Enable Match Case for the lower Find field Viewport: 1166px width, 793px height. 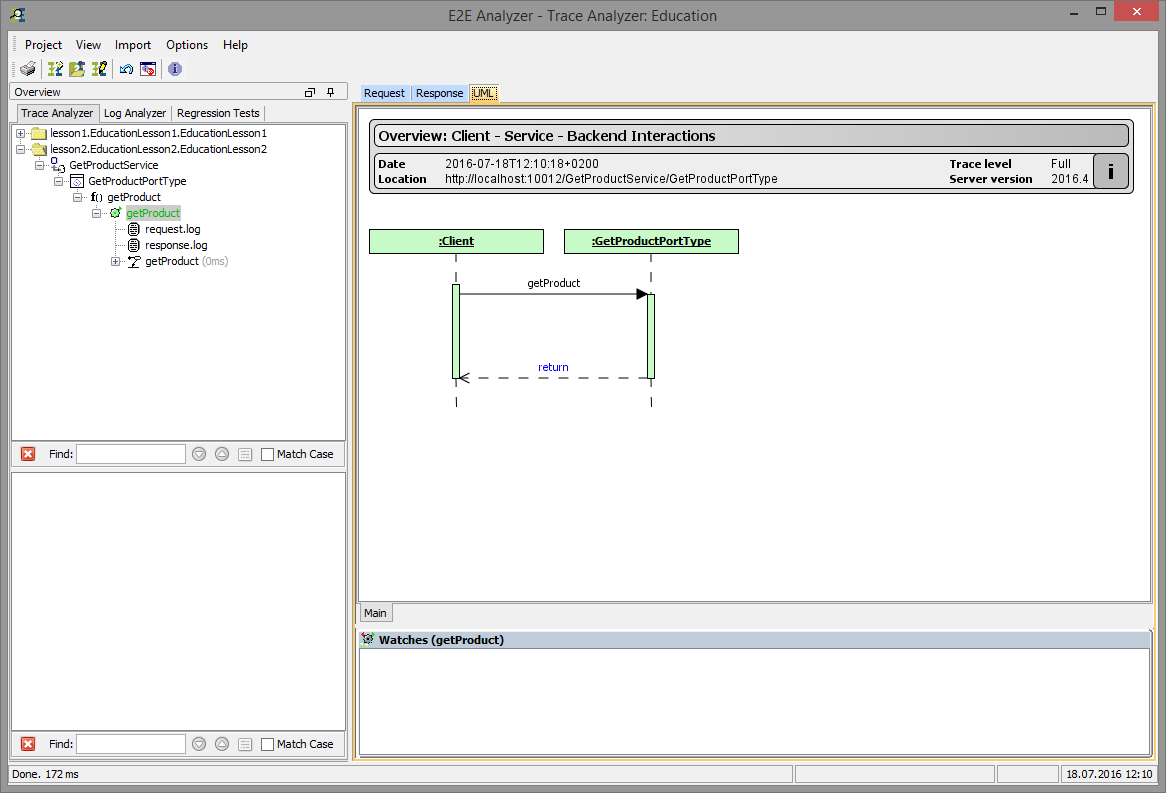(267, 743)
